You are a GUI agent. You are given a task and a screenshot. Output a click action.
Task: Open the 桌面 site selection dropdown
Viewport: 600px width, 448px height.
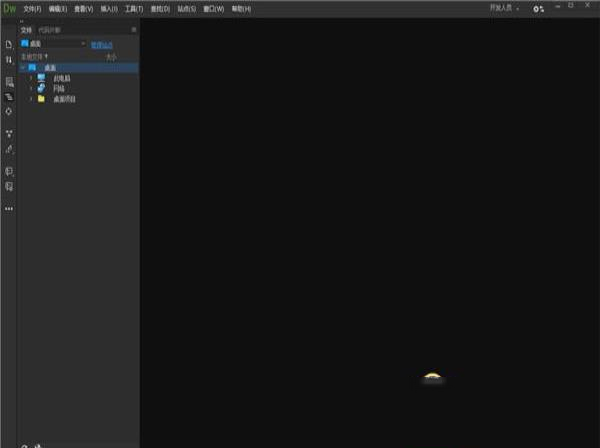[x=53, y=44]
